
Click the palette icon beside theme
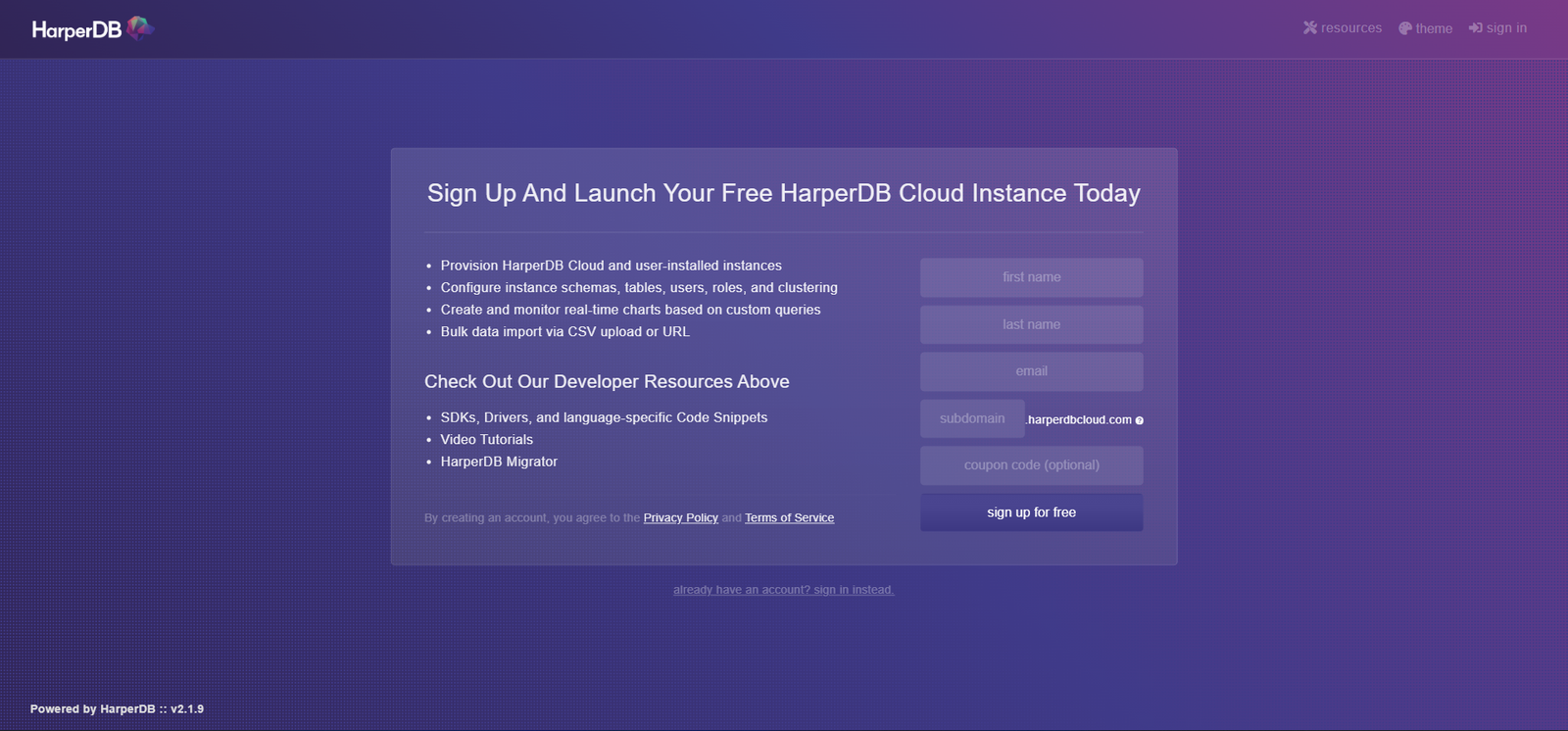coord(1405,28)
